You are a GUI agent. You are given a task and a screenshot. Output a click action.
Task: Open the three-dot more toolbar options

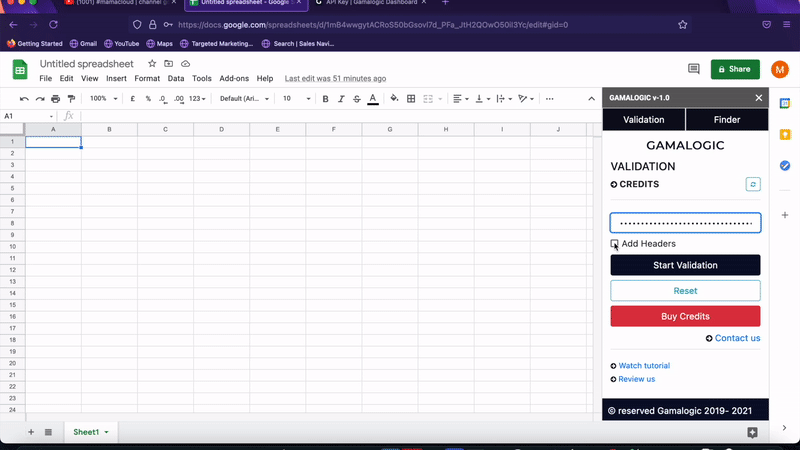click(x=549, y=99)
